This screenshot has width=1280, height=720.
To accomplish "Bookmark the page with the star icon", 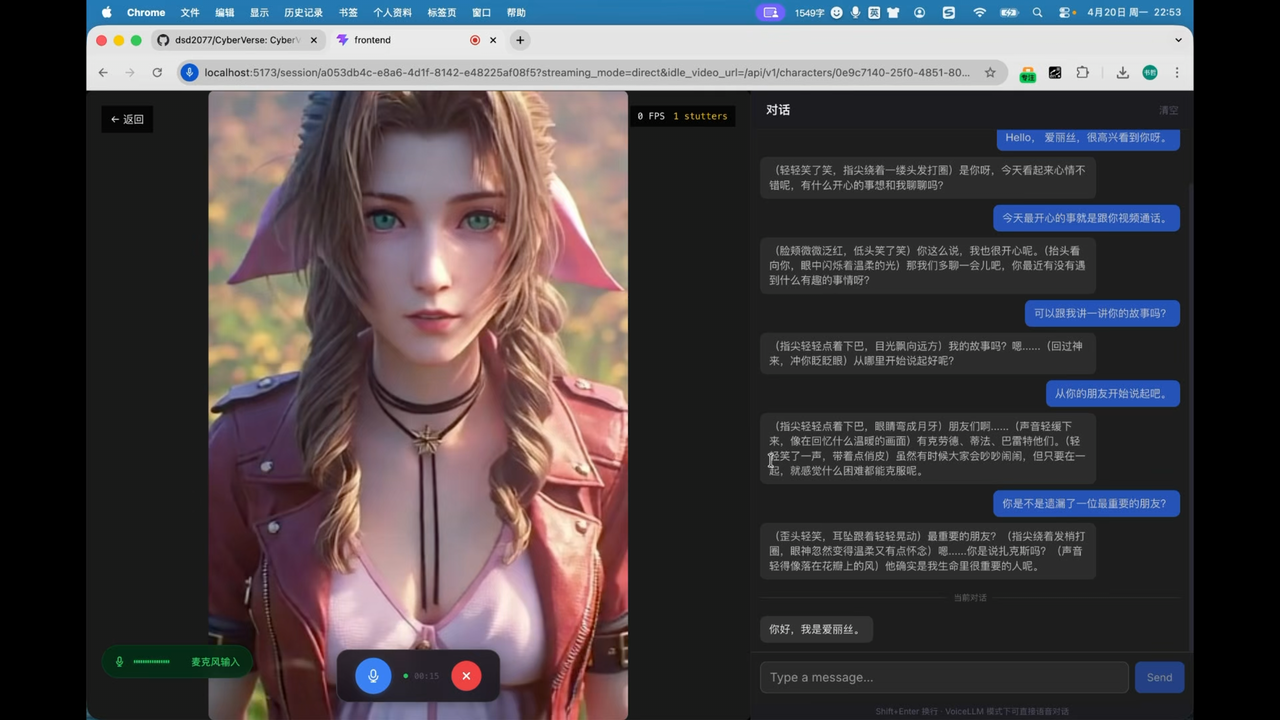I will [990, 72].
